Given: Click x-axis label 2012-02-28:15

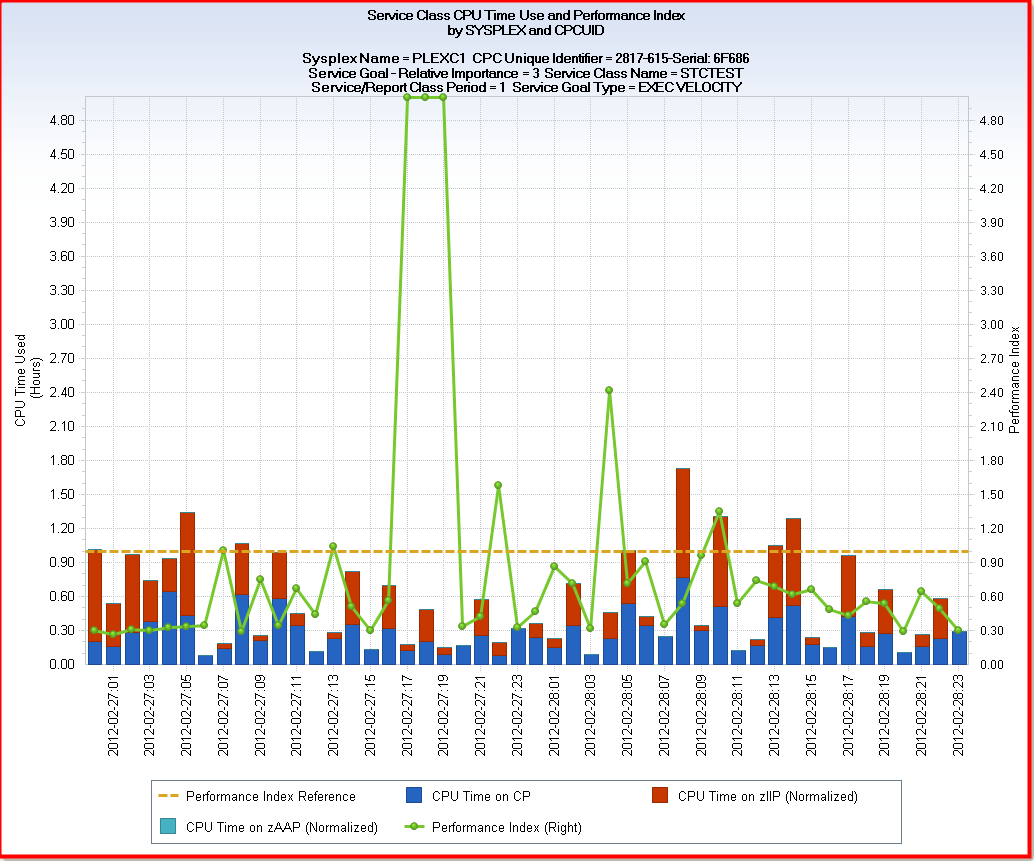Looking at the screenshot, I should click(x=810, y=715).
